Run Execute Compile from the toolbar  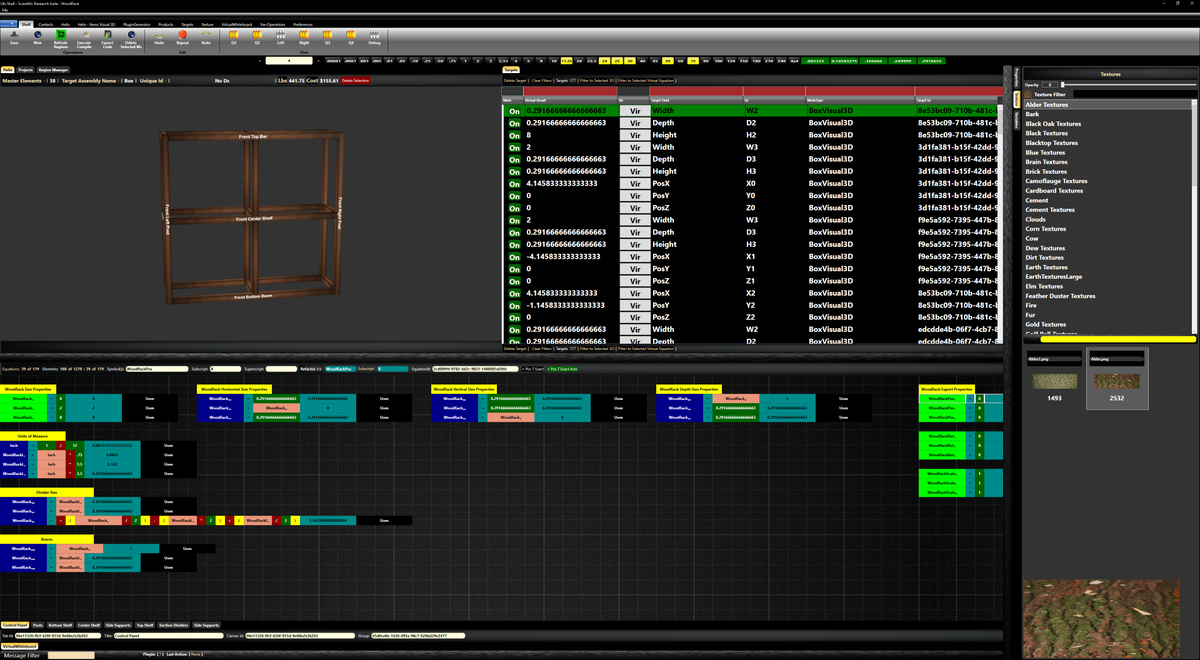pyautogui.click(x=84, y=35)
